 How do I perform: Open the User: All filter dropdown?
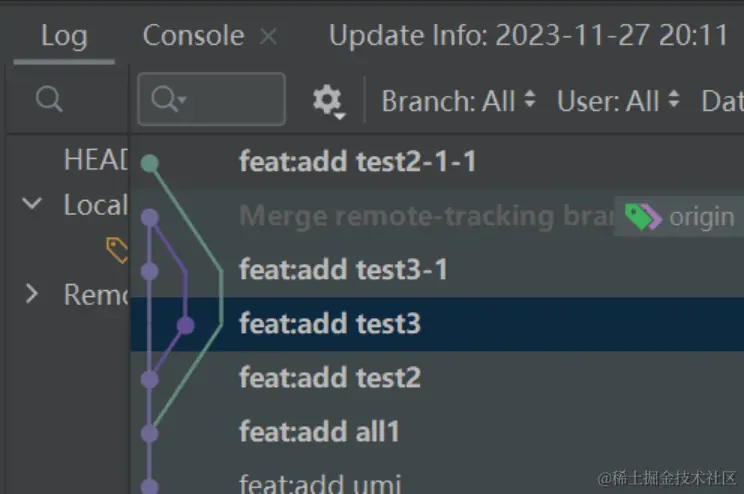click(618, 100)
